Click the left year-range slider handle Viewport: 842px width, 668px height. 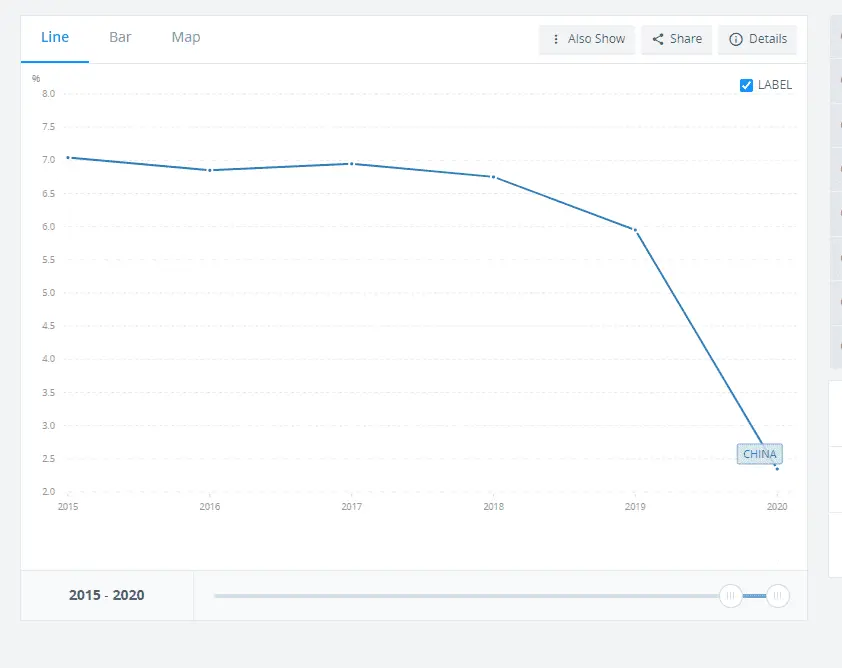pos(731,596)
